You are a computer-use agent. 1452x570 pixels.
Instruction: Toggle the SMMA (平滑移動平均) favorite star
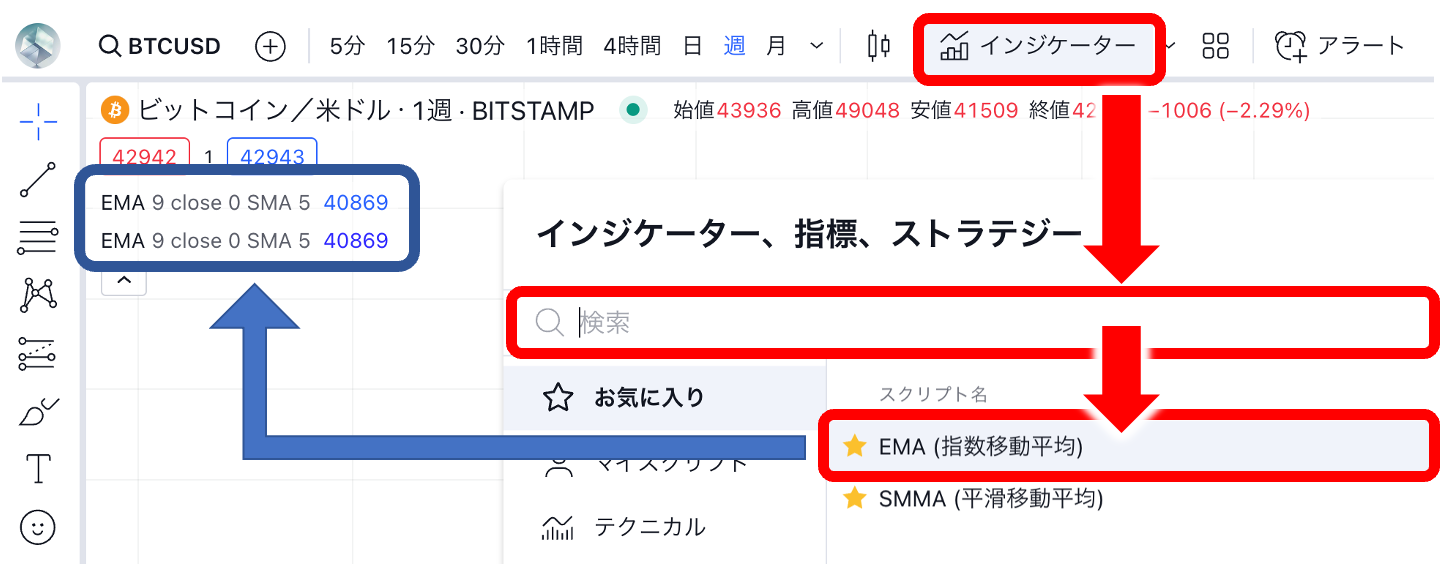point(854,498)
